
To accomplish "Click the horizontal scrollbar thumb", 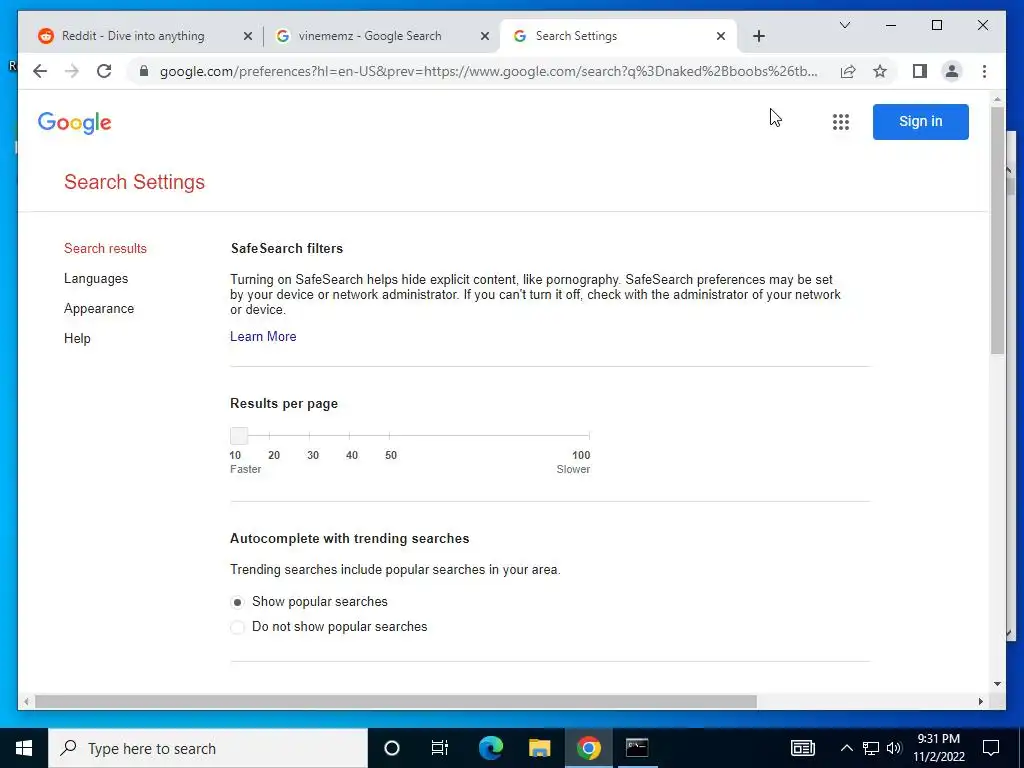I will pos(395,701).
